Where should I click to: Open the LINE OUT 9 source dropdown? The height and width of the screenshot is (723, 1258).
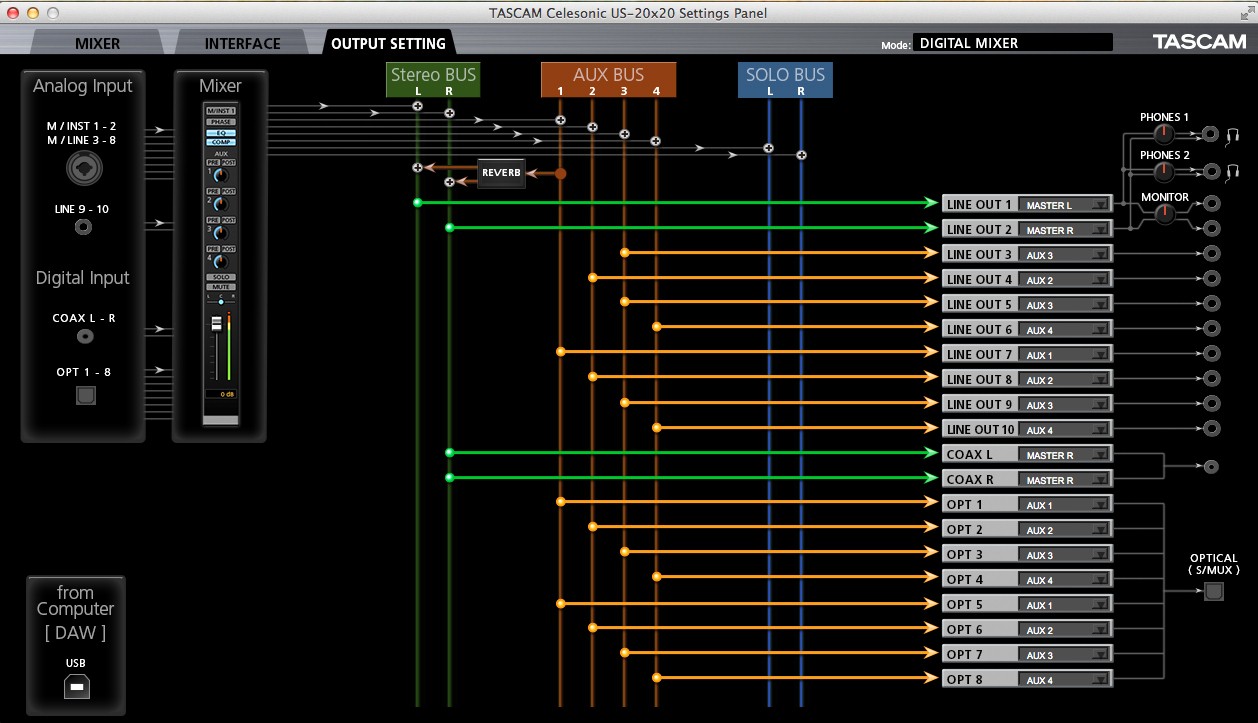coord(1064,405)
